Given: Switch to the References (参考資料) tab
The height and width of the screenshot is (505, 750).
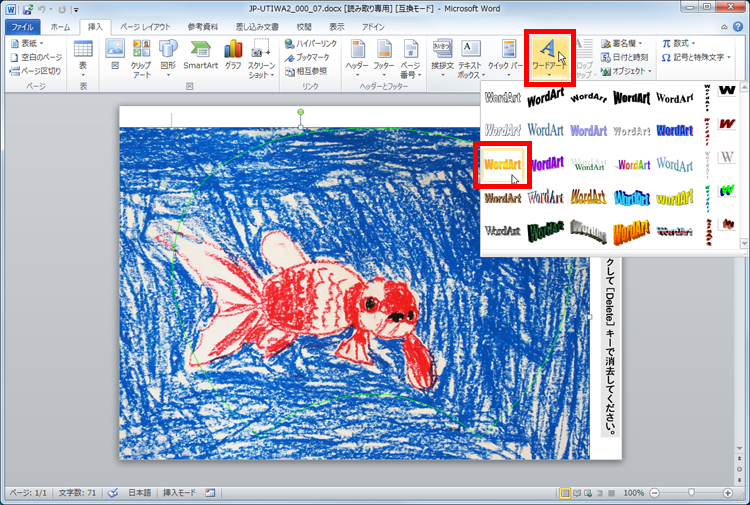Looking at the screenshot, I should click(x=203, y=27).
